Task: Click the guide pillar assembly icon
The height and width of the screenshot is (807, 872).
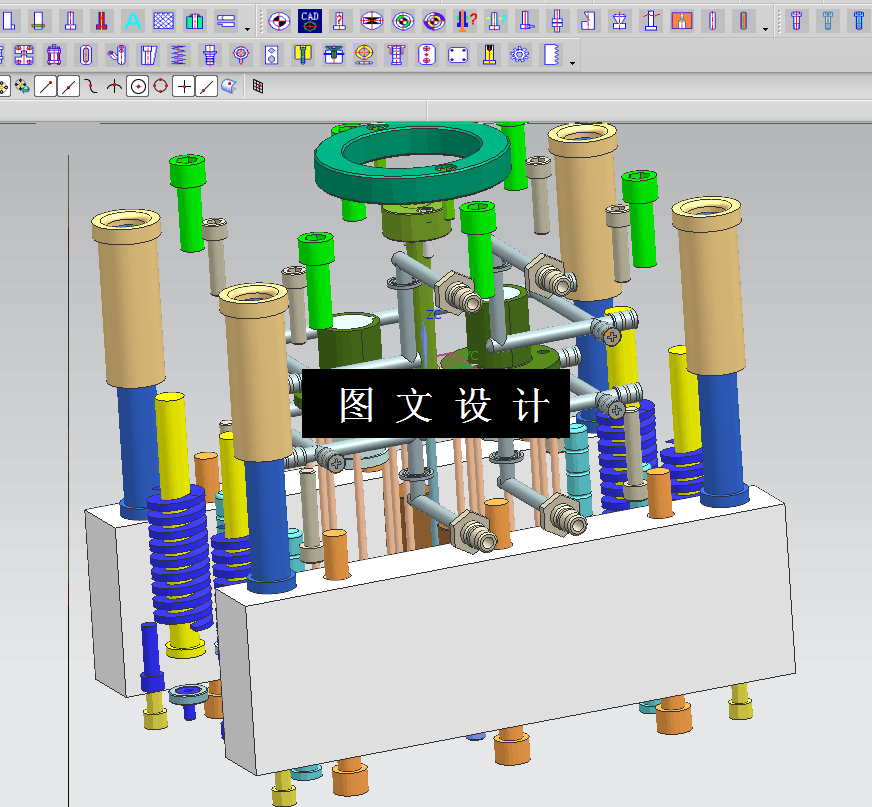Action: point(54,55)
